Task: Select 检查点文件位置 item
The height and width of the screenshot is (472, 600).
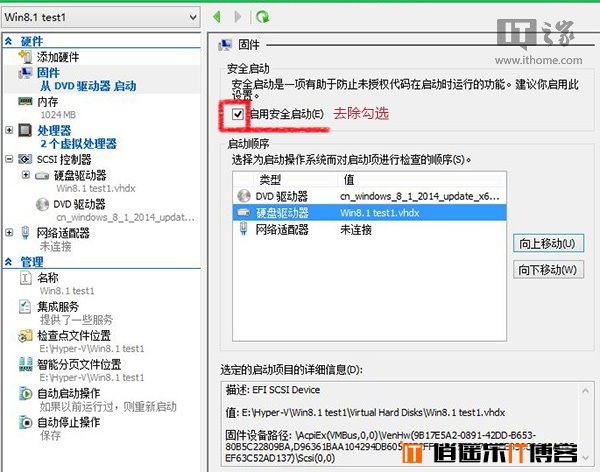Action: 74,336
